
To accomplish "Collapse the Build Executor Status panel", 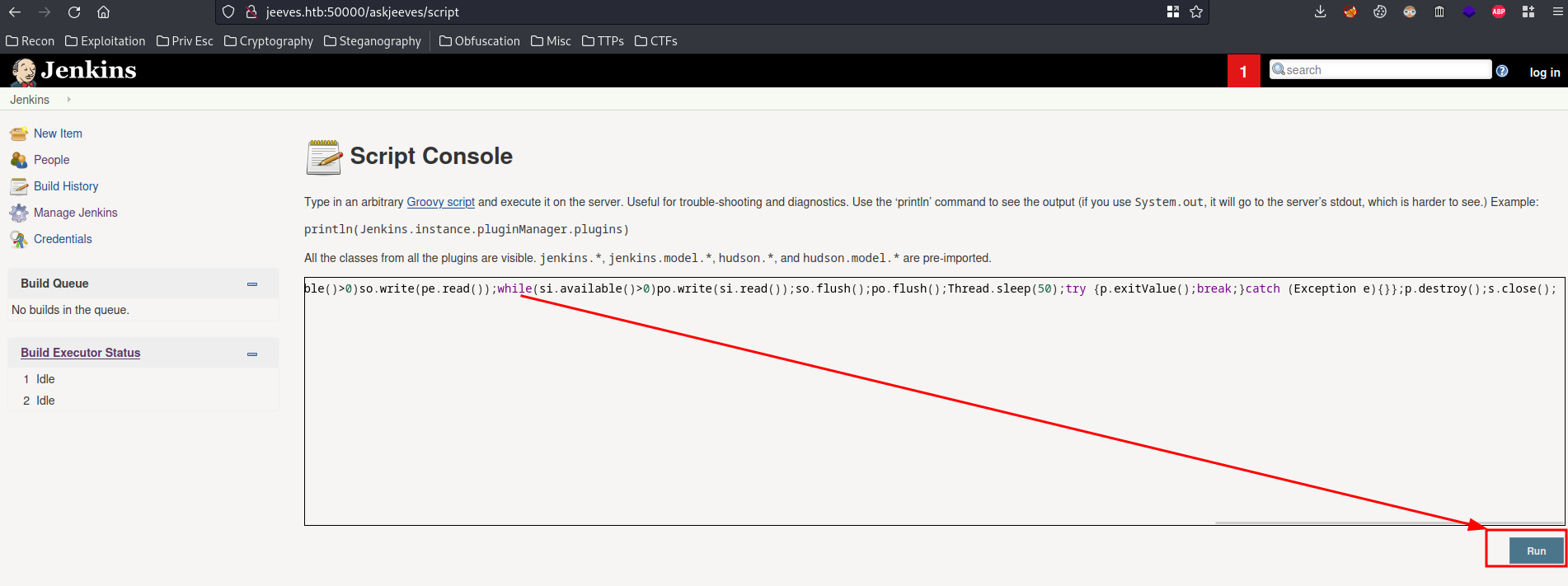I will point(252,354).
